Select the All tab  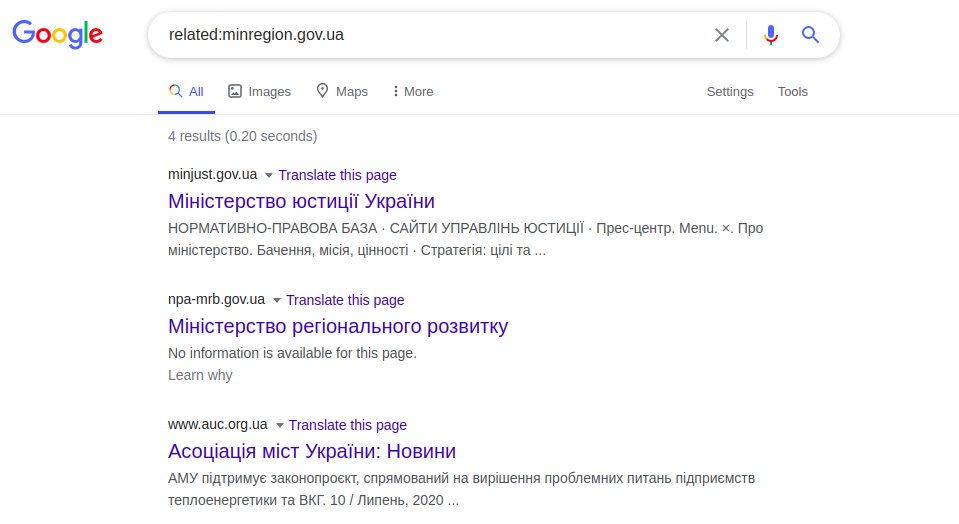point(187,92)
